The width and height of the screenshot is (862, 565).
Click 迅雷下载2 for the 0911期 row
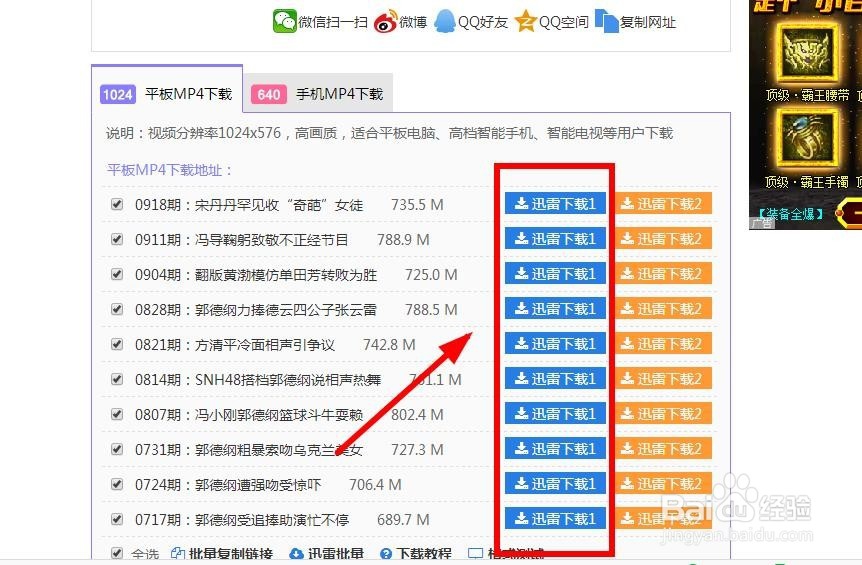[x=664, y=239]
